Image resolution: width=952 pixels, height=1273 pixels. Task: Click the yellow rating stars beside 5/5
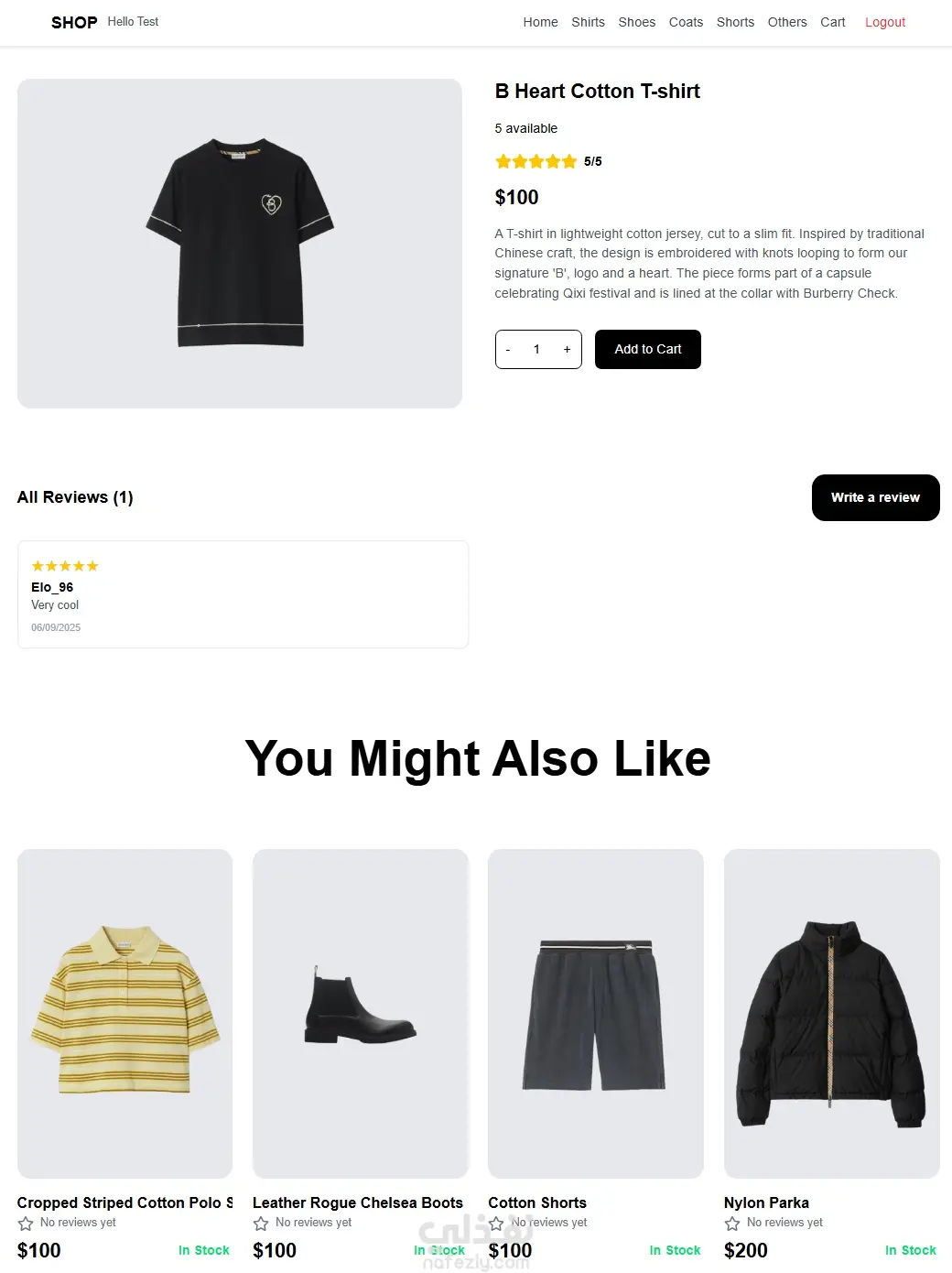(535, 162)
